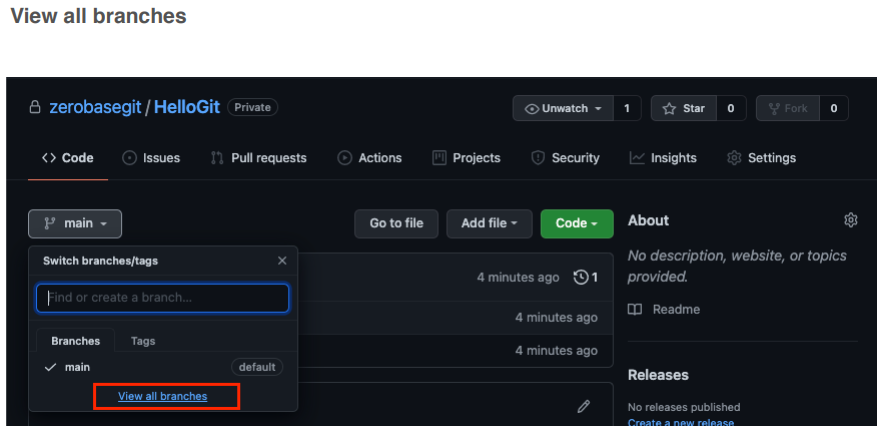Viewport: 881px width, 426px height.
Task: Open the watchers count of 1
Action: point(627,108)
